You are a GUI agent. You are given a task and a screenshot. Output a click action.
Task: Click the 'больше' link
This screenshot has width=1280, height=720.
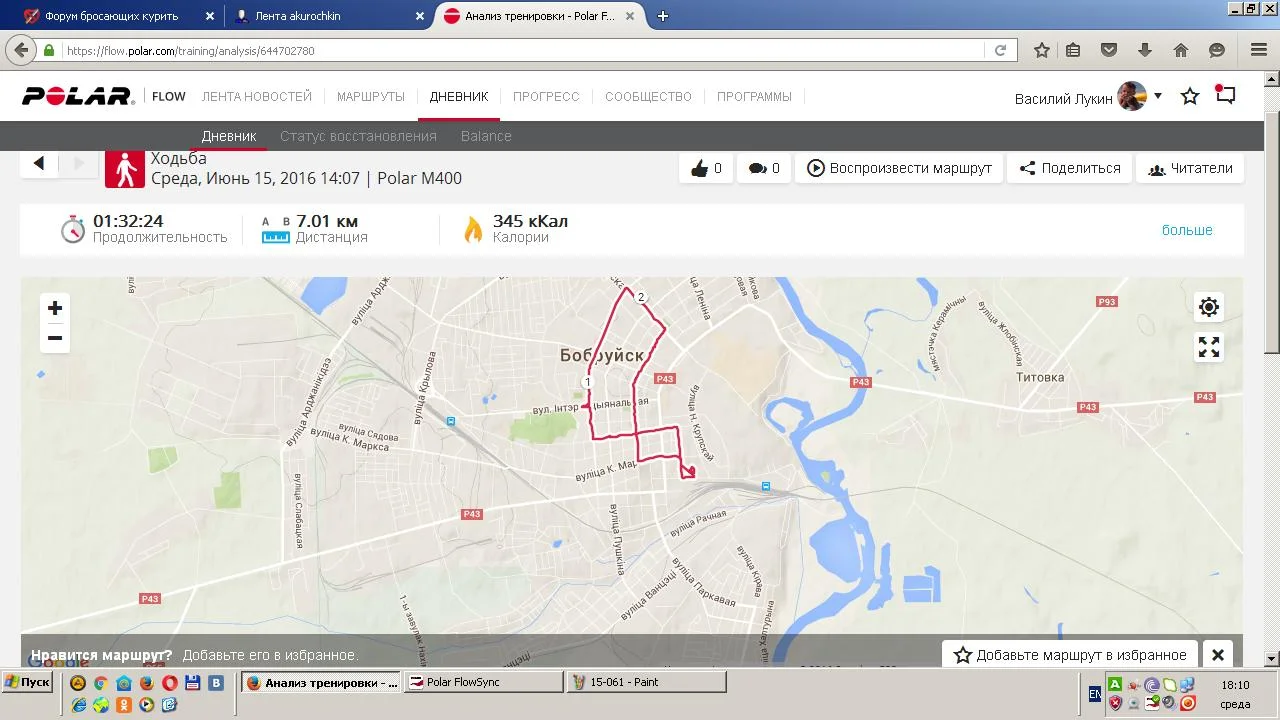pyautogui.click(x=1187, y=230)
